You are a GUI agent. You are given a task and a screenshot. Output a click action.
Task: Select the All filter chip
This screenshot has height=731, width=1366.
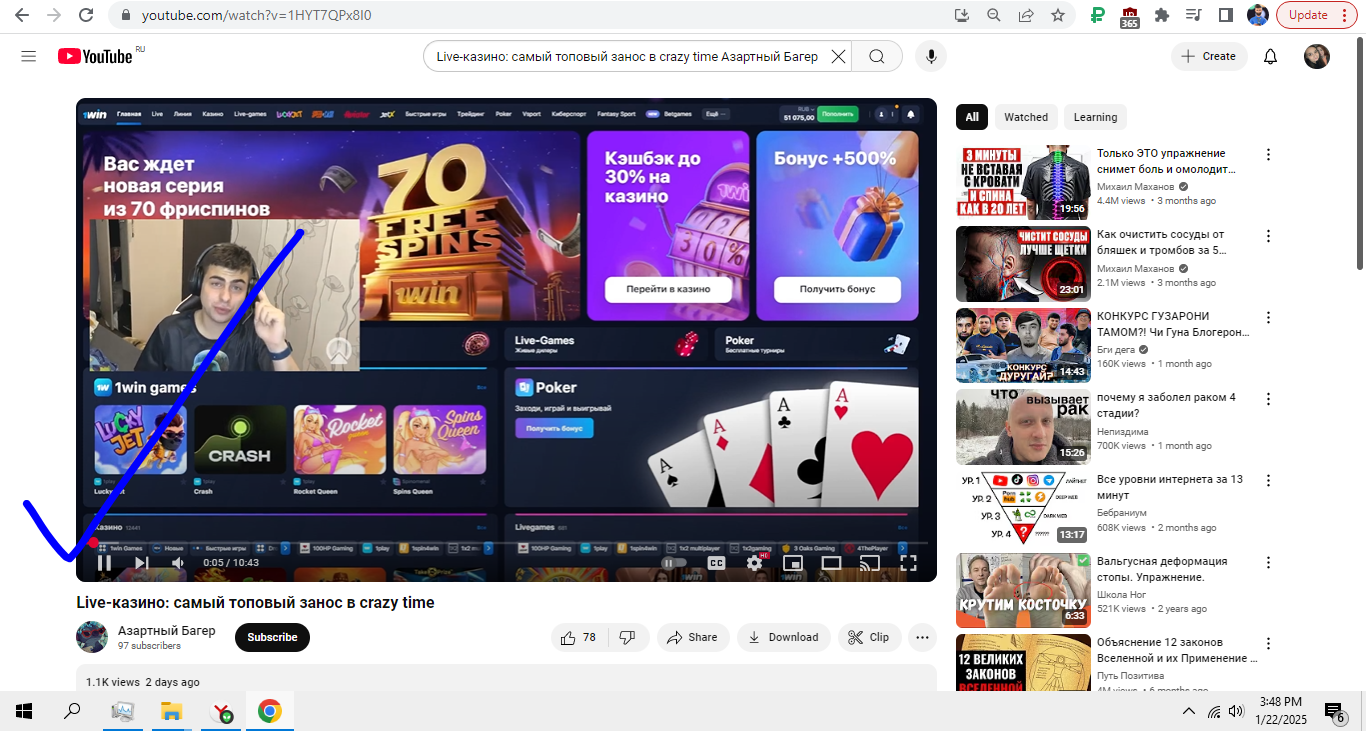click(971, 117)
